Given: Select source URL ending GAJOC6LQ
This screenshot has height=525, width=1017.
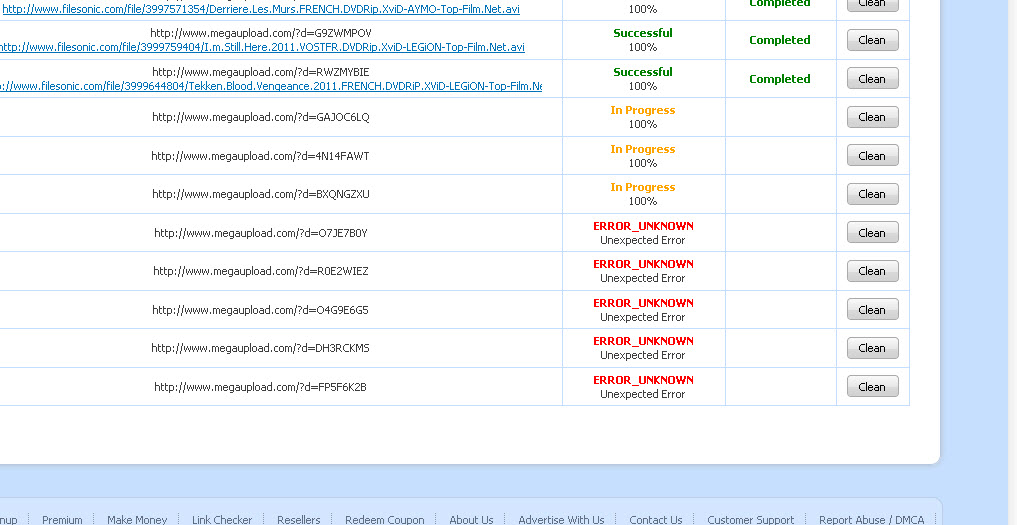Looking at the screenshot, I should point(261,117).
